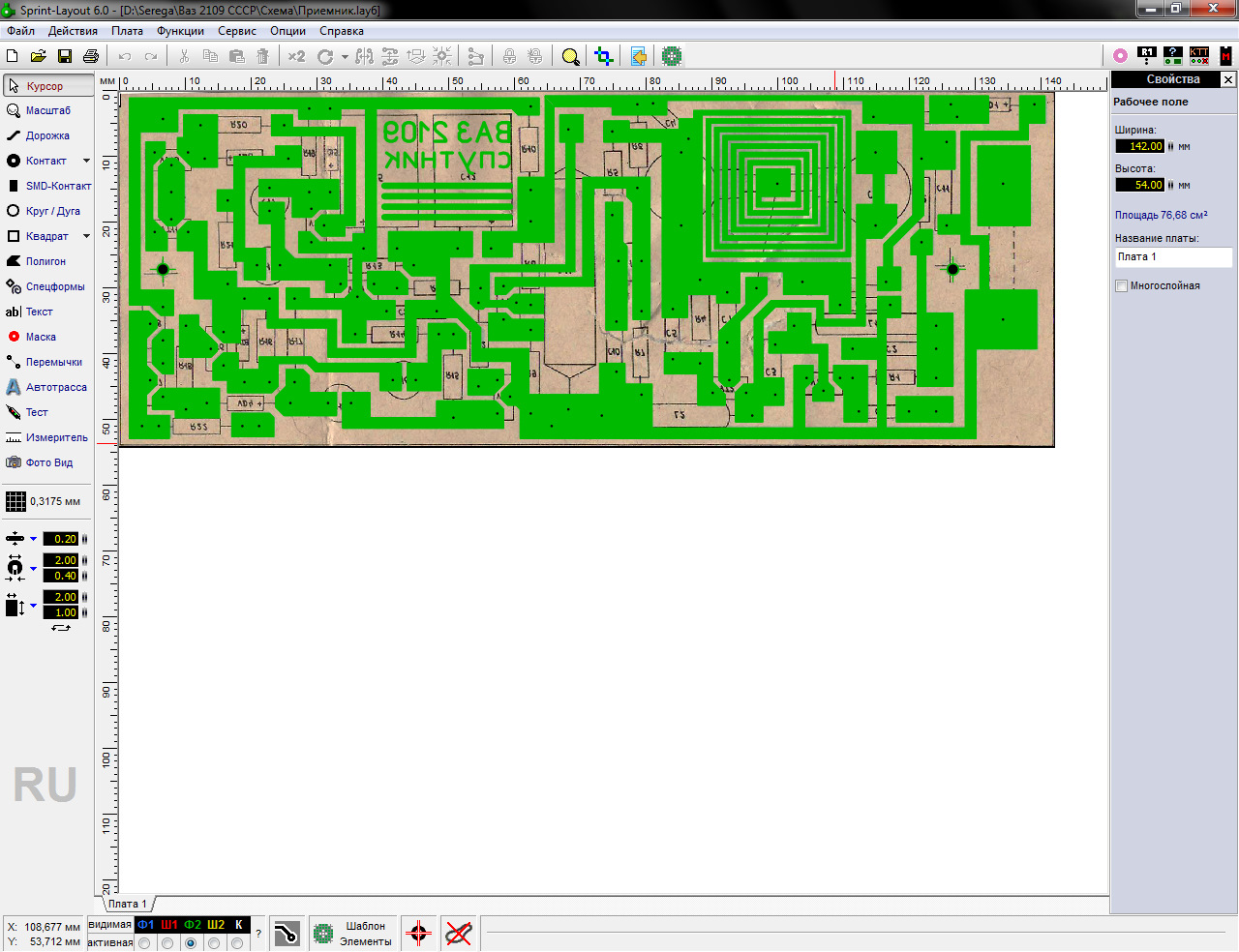
Task: Open grid settings showing 0,3175 мм
Action: [x=45, y=501]
